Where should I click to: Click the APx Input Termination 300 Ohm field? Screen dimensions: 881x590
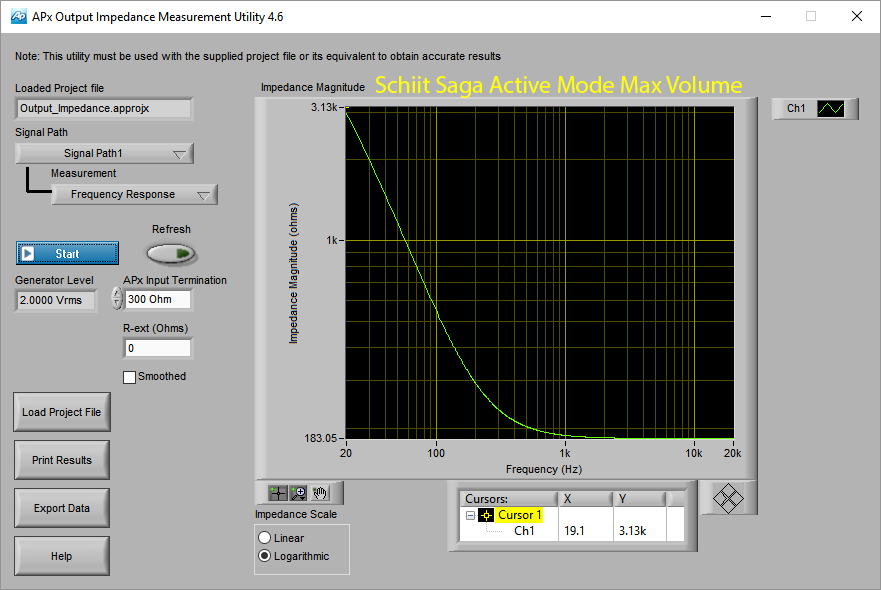tap(158, 299)
